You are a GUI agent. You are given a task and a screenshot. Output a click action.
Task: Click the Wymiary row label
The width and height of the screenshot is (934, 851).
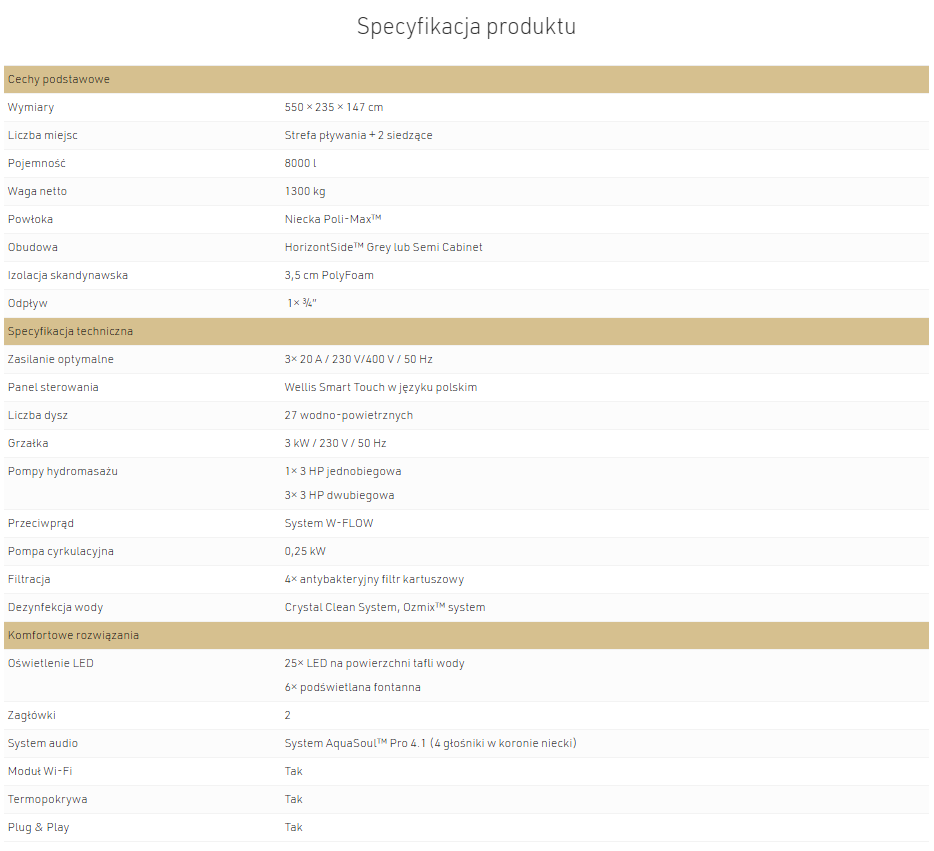(31, 107)
